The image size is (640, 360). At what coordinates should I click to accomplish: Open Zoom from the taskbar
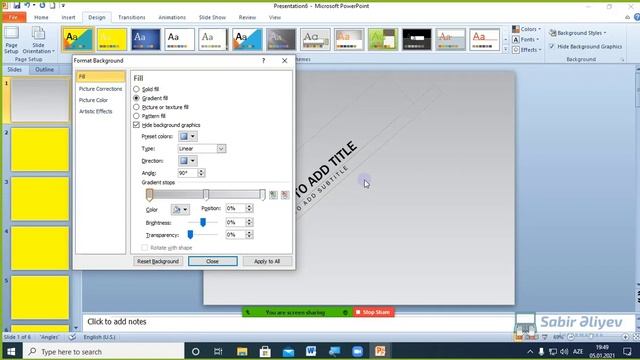pyautogui.click(x=358, y=351)
